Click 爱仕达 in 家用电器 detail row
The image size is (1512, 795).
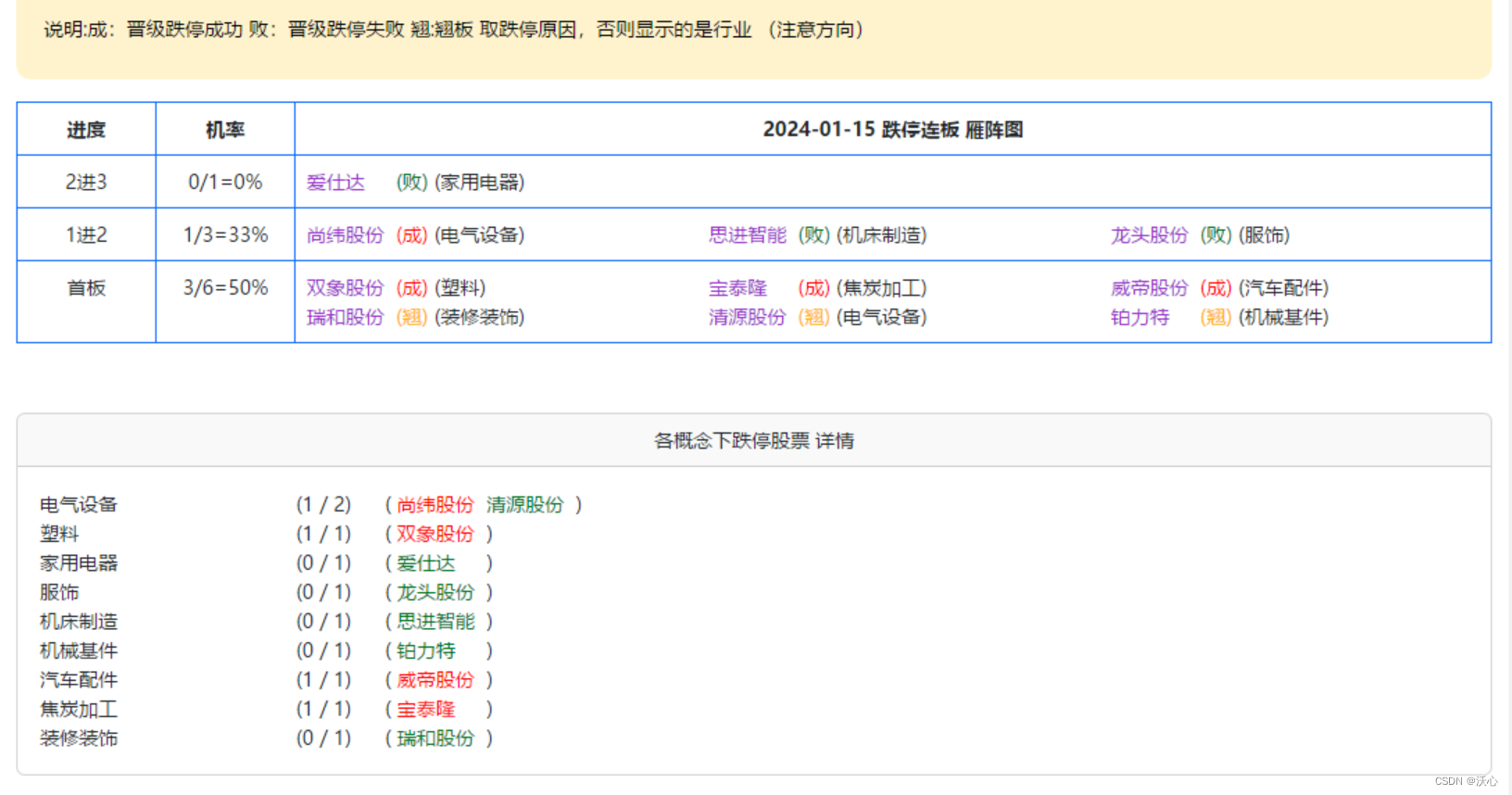[x=426, y=563]
